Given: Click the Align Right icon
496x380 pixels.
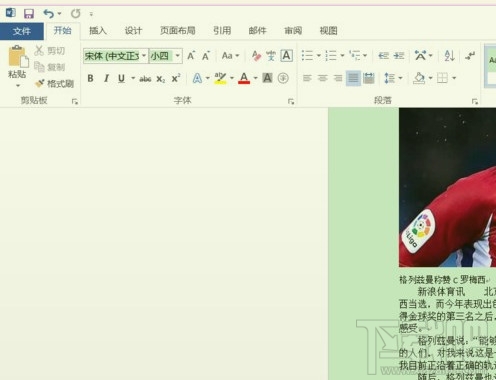Looking at the screenshot, I should (338, 78).
